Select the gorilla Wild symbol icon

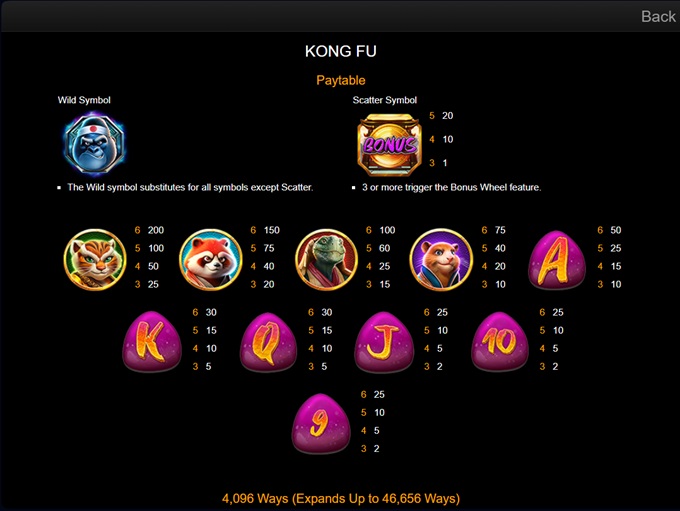point(94,144)
